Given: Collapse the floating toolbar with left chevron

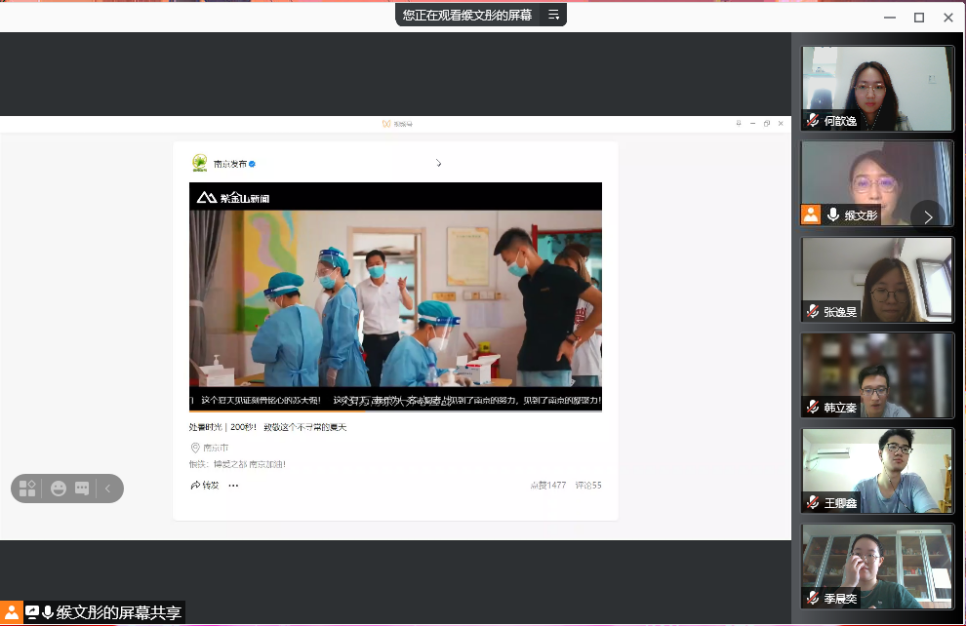Looking at the screenshot, I should tap(108, 488).
